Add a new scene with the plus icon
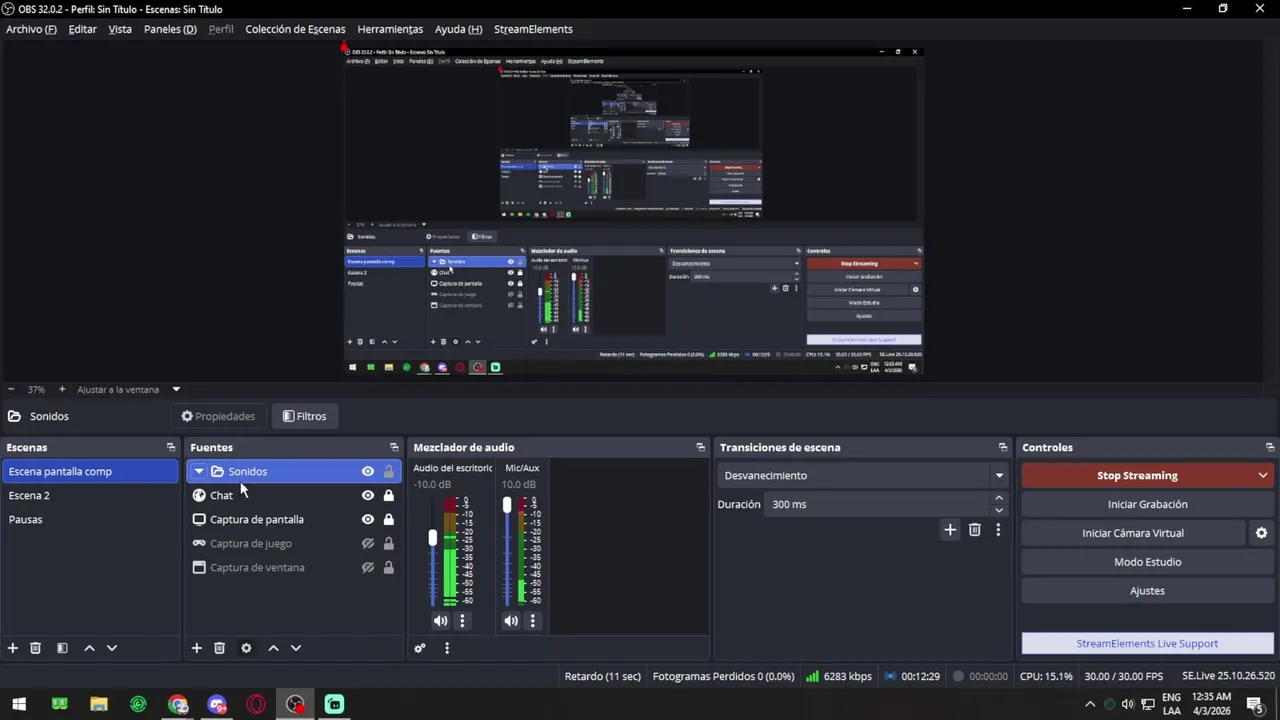The image size is (1280, 720). tap(13, 648)
